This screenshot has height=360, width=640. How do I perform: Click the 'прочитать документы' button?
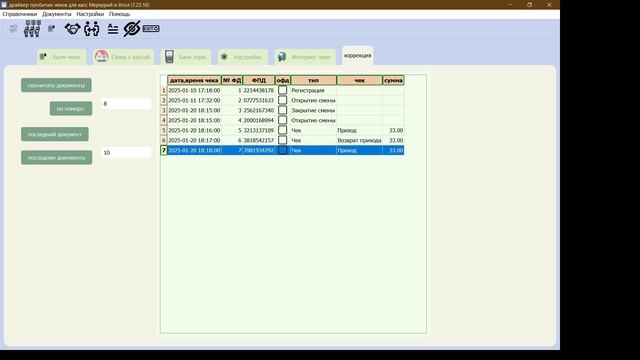pos(56,85)
